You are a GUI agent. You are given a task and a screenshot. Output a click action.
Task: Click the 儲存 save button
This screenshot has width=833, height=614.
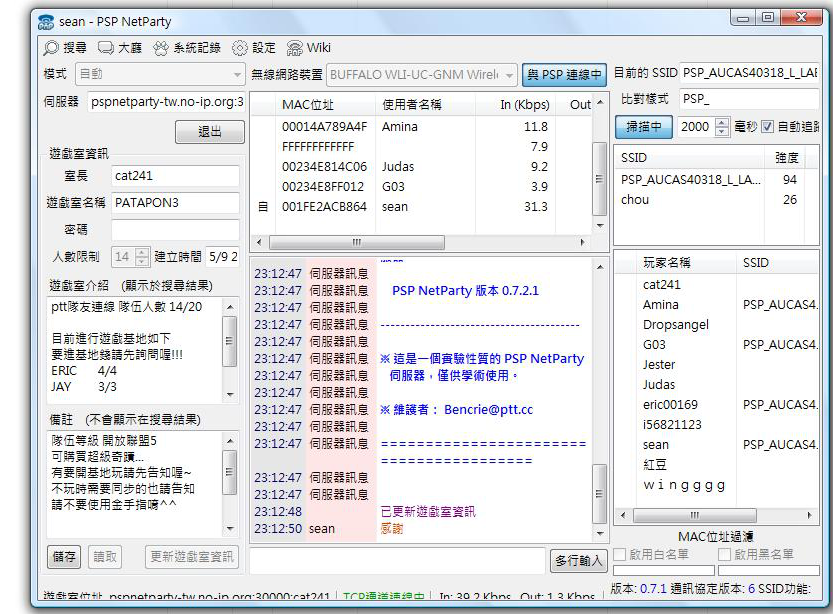pos(64,557)
